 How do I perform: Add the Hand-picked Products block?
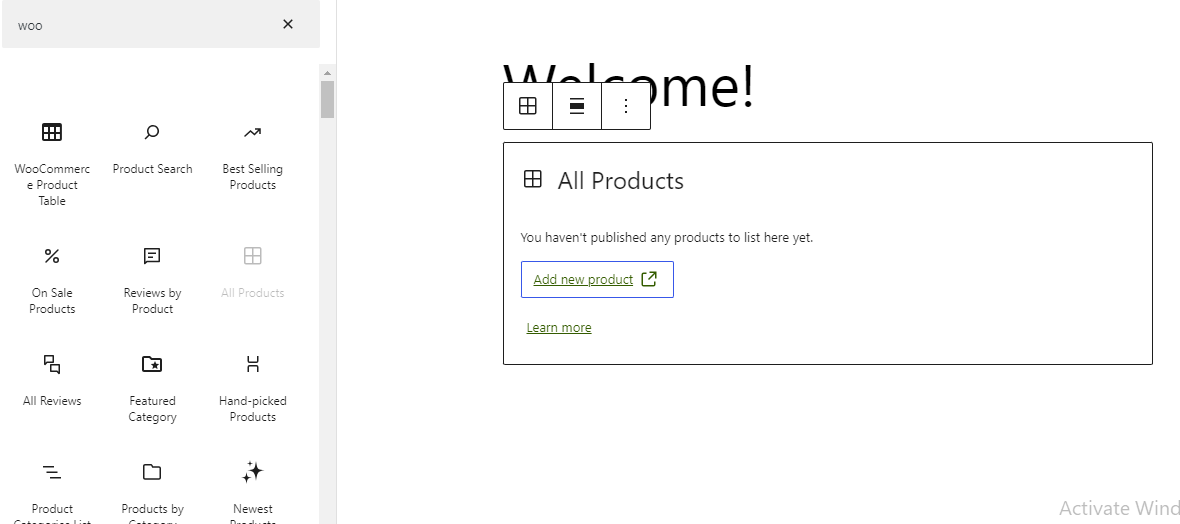click(252, 388)
